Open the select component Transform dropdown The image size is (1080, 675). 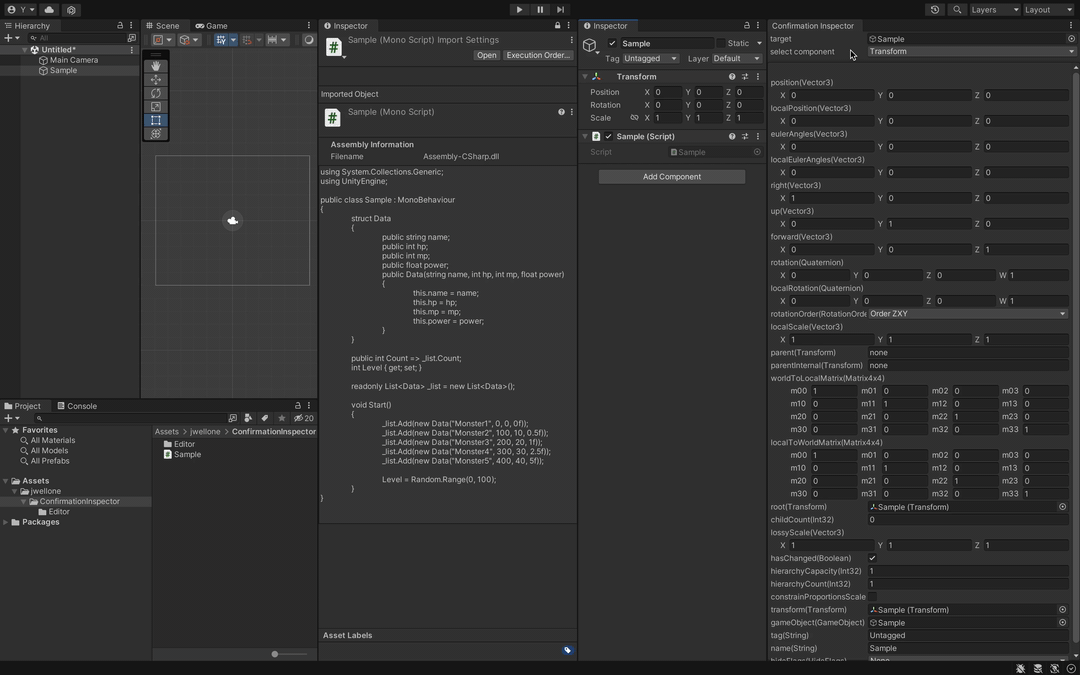click(x=971, y=52)
